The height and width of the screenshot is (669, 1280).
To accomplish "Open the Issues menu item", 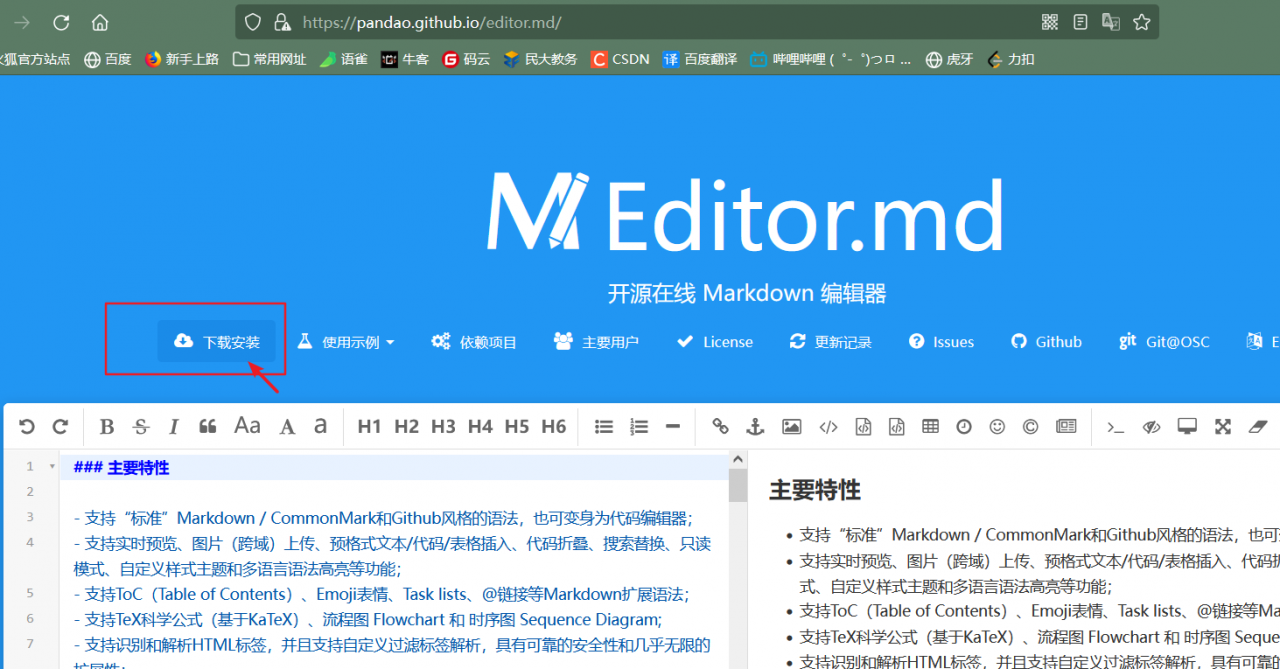I will coord(941,342).
